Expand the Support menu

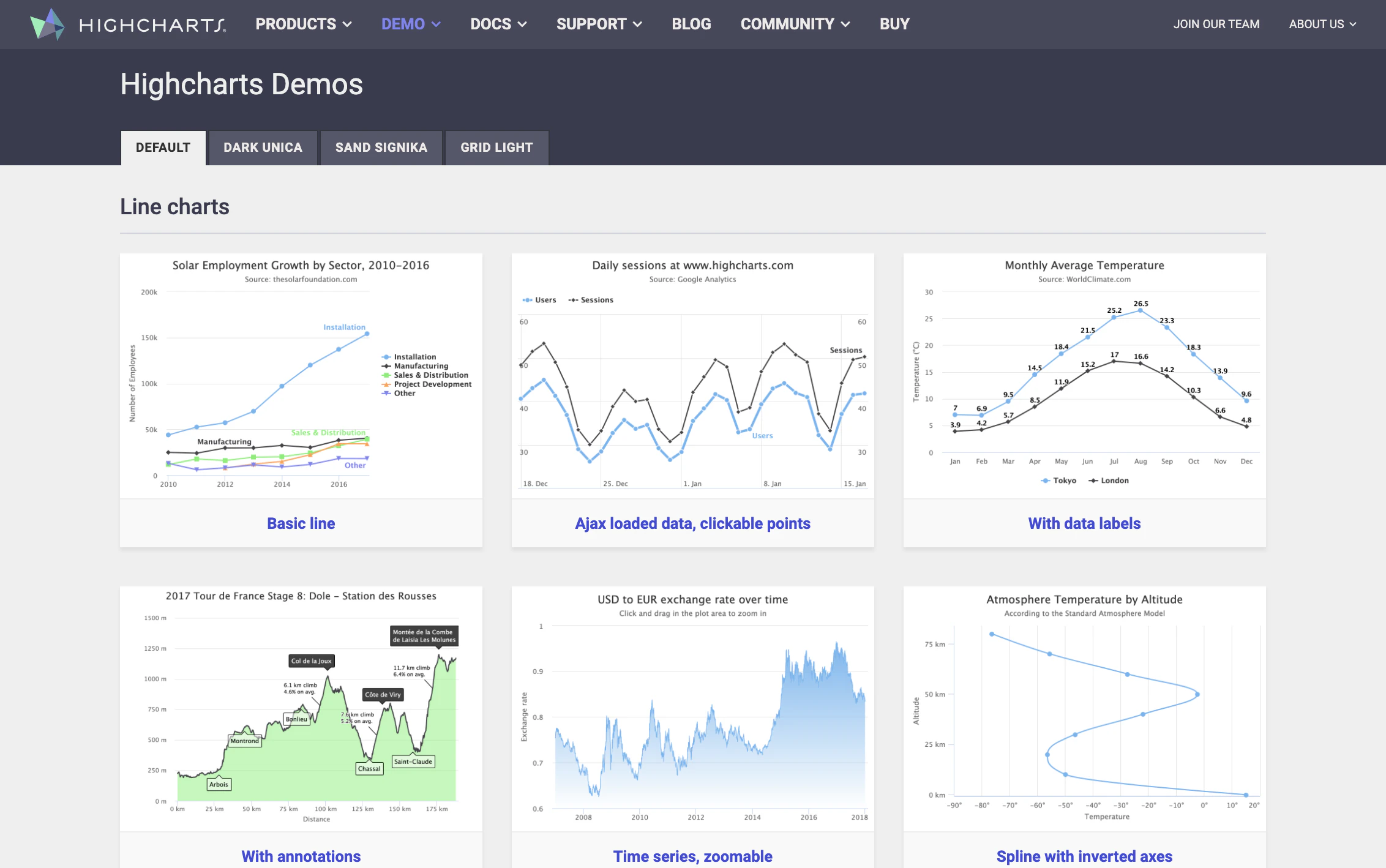coord(599,24)
